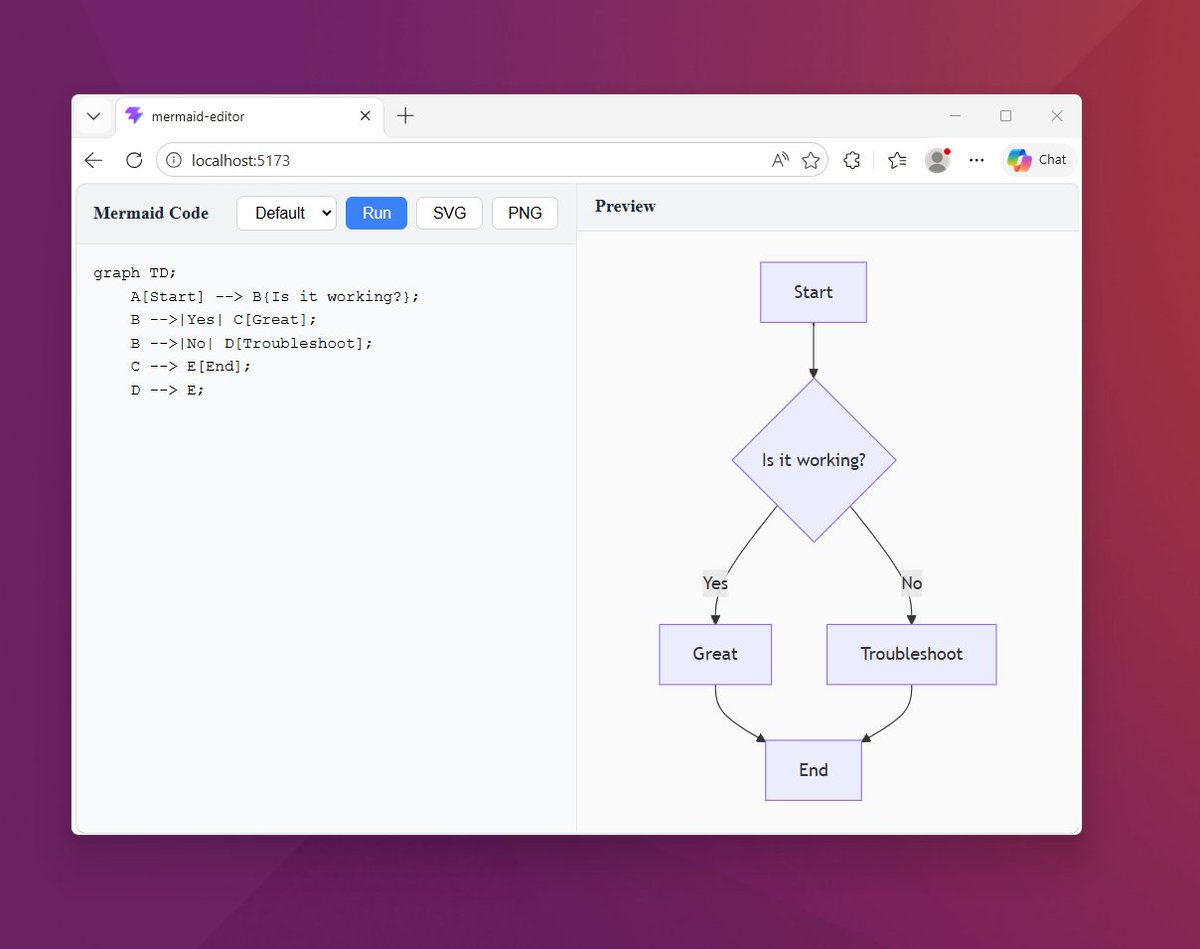This screenshot has height=949, width=1200.
Task: Open the Favorites list icon
Action: point(897,160)
